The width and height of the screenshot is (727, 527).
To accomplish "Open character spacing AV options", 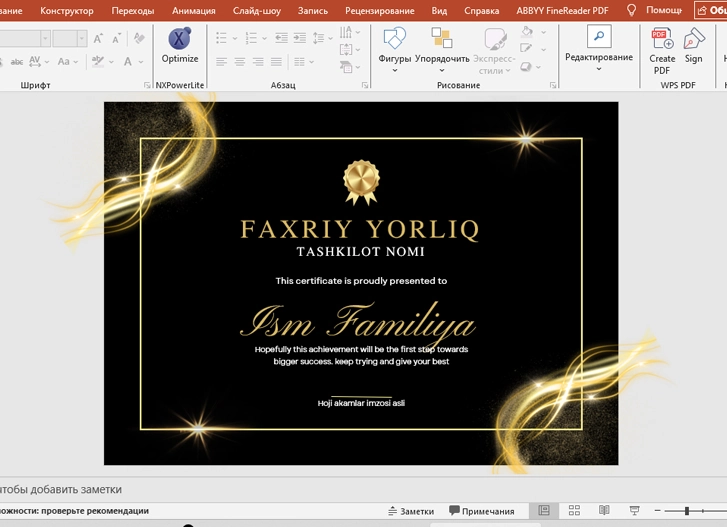I will tap(38, 62).
